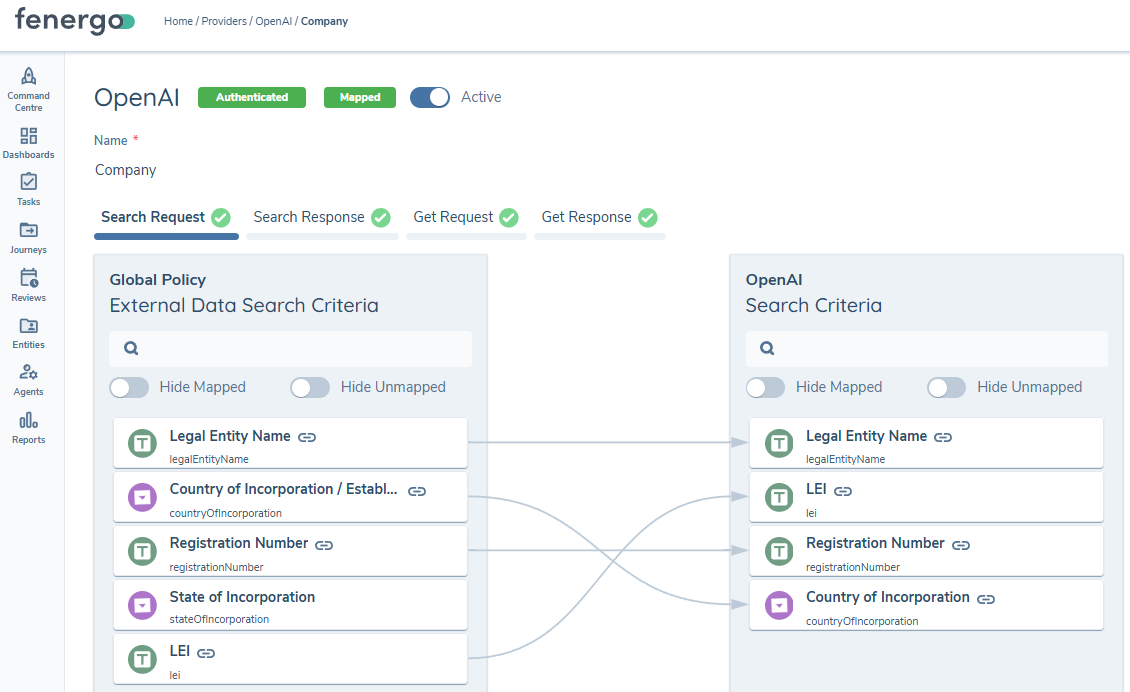Enable Hide Unmapped in OpenAI panel
This screenshot has width=1130, height=692.
pos(946,387)
